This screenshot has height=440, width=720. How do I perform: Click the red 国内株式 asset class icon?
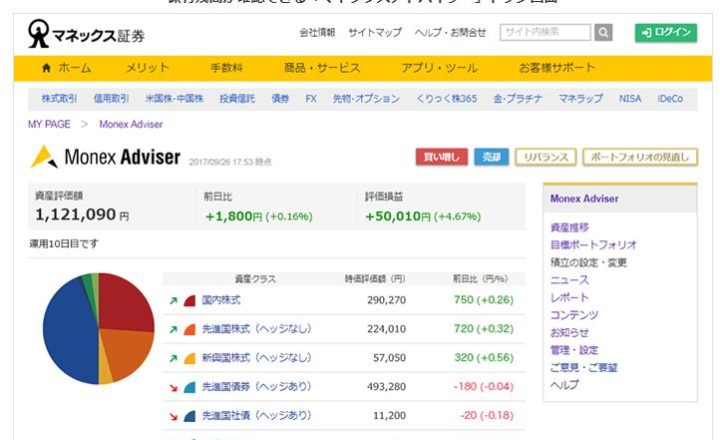[189, 300]
